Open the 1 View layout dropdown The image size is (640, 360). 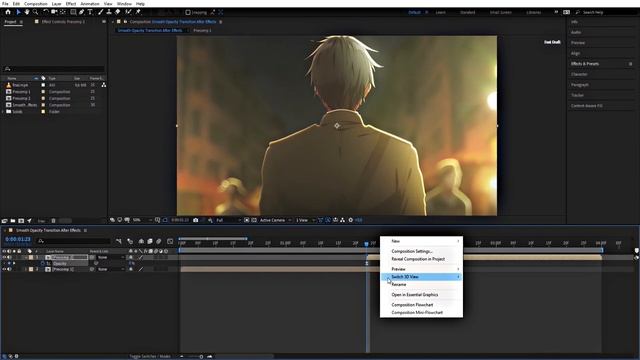[x=305, y=220]
